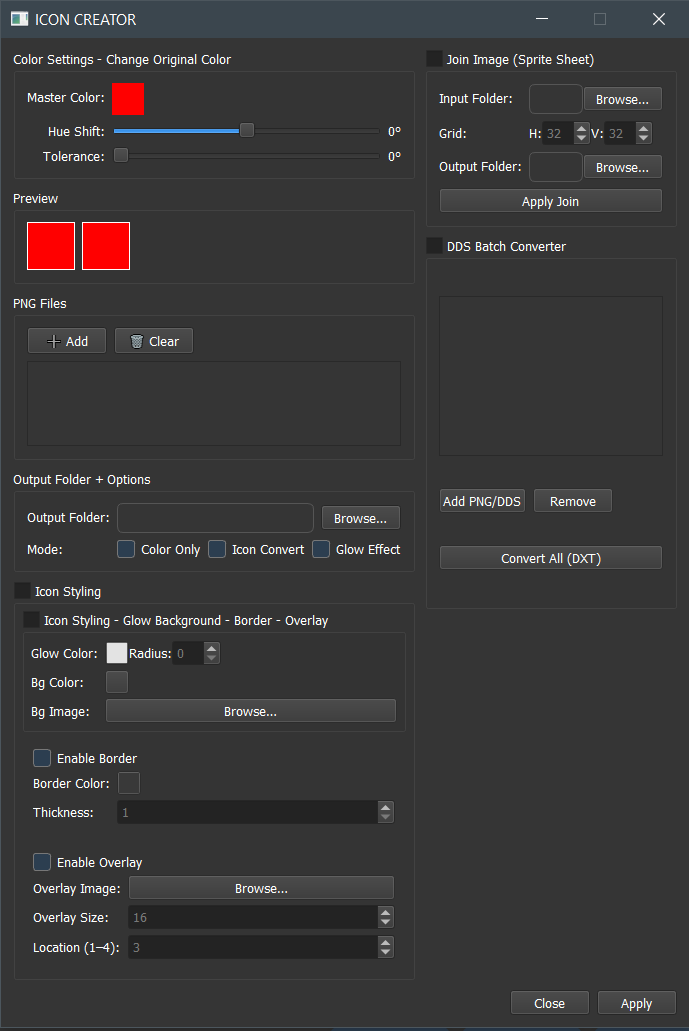This screenshot has width=689, height=1031.
Task: Browse for the main output folder
Action: coord(360,518)
